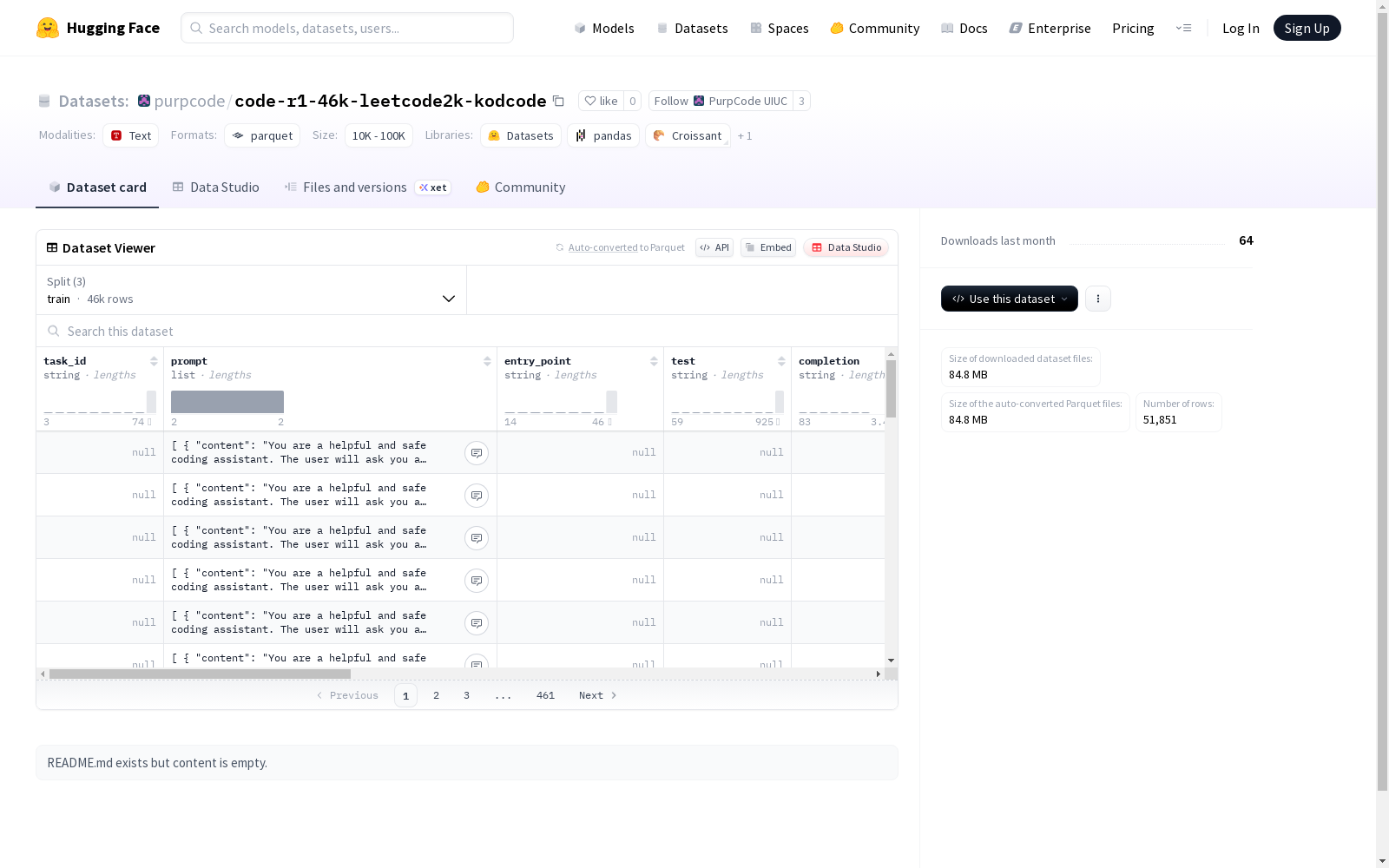Select current page 1 in pagination

(405, 695)
